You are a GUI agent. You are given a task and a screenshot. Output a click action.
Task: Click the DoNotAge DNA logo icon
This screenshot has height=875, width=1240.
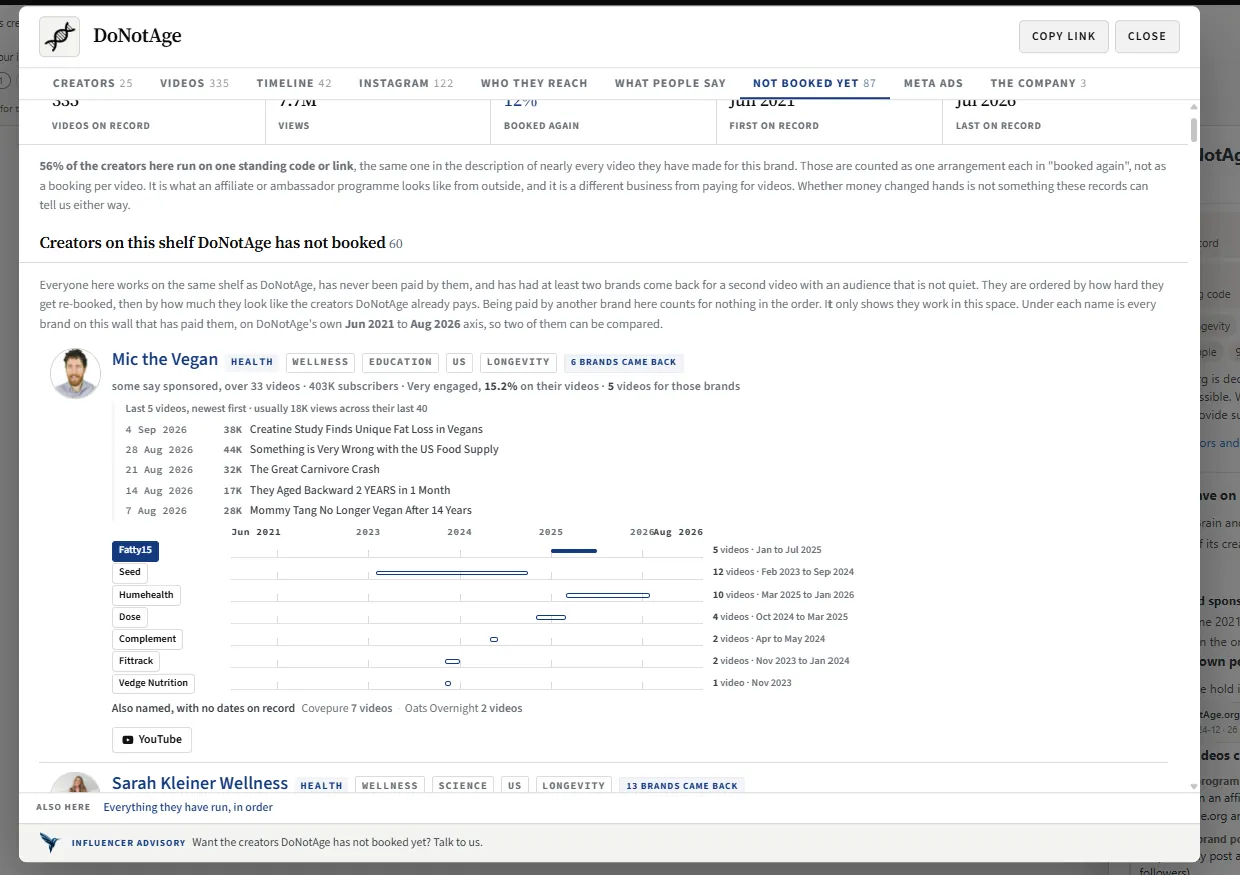60,37
